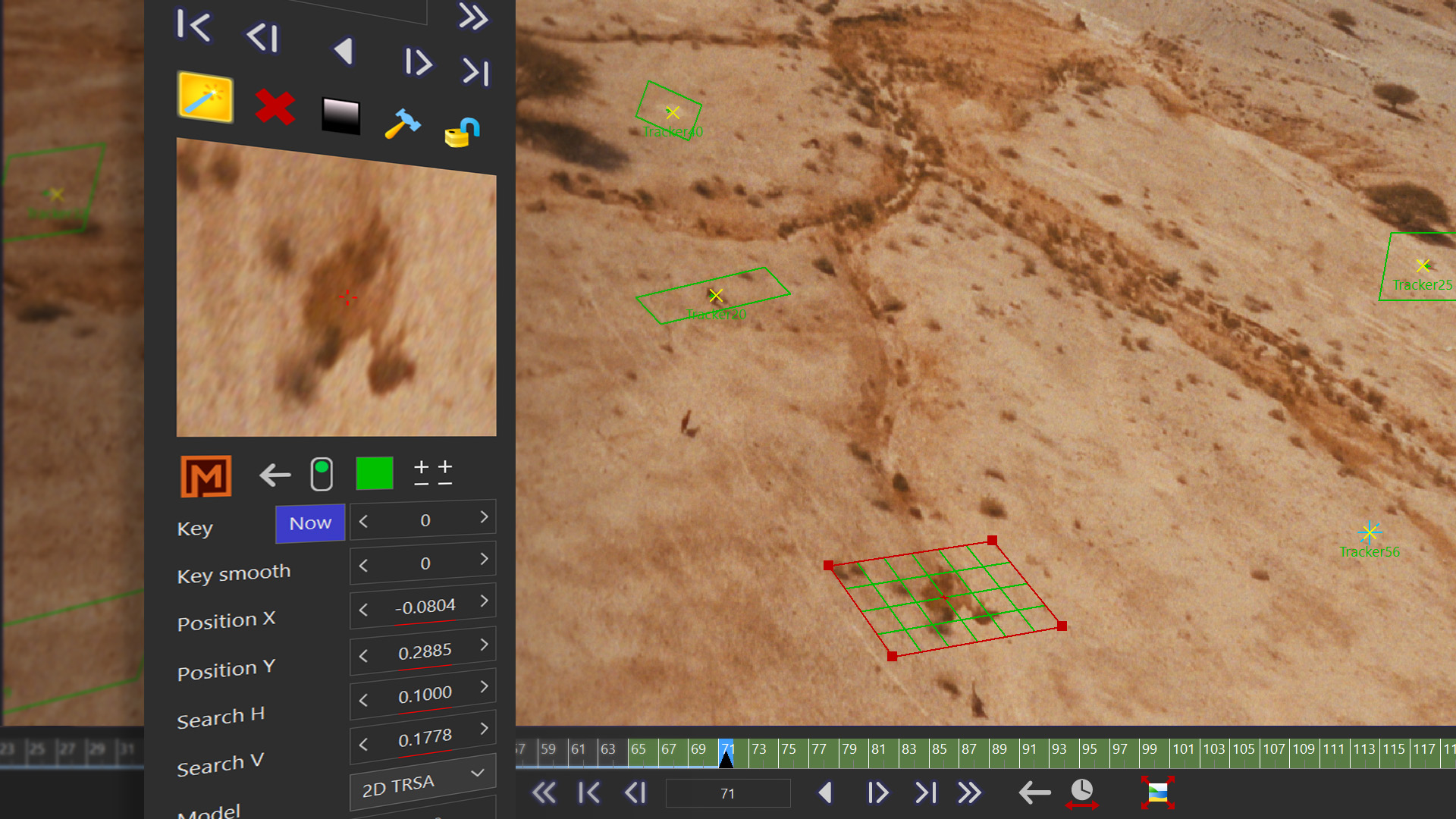Click the green tracker color swatch

pos(374,472)
